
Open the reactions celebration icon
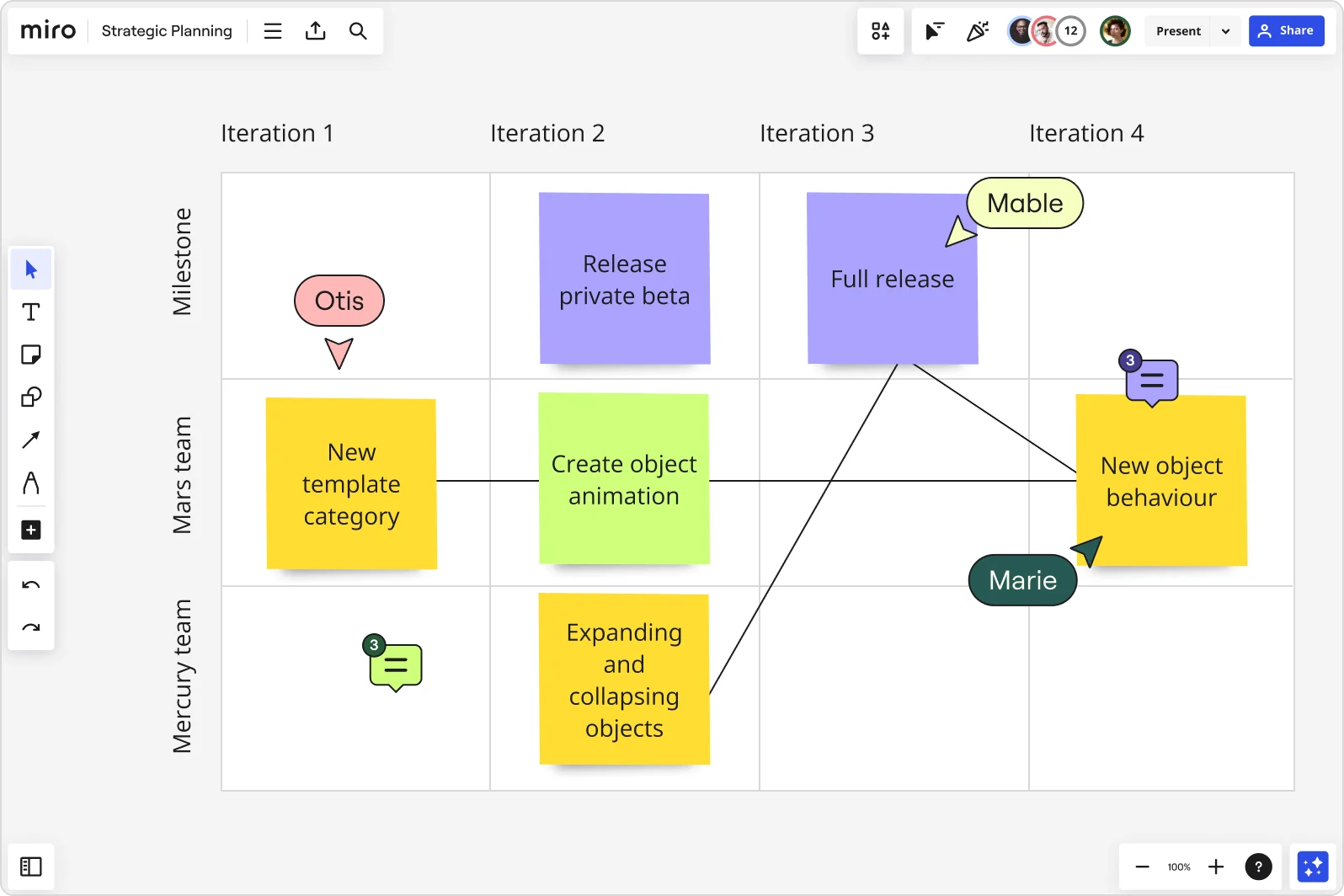[x=977, y=31]
